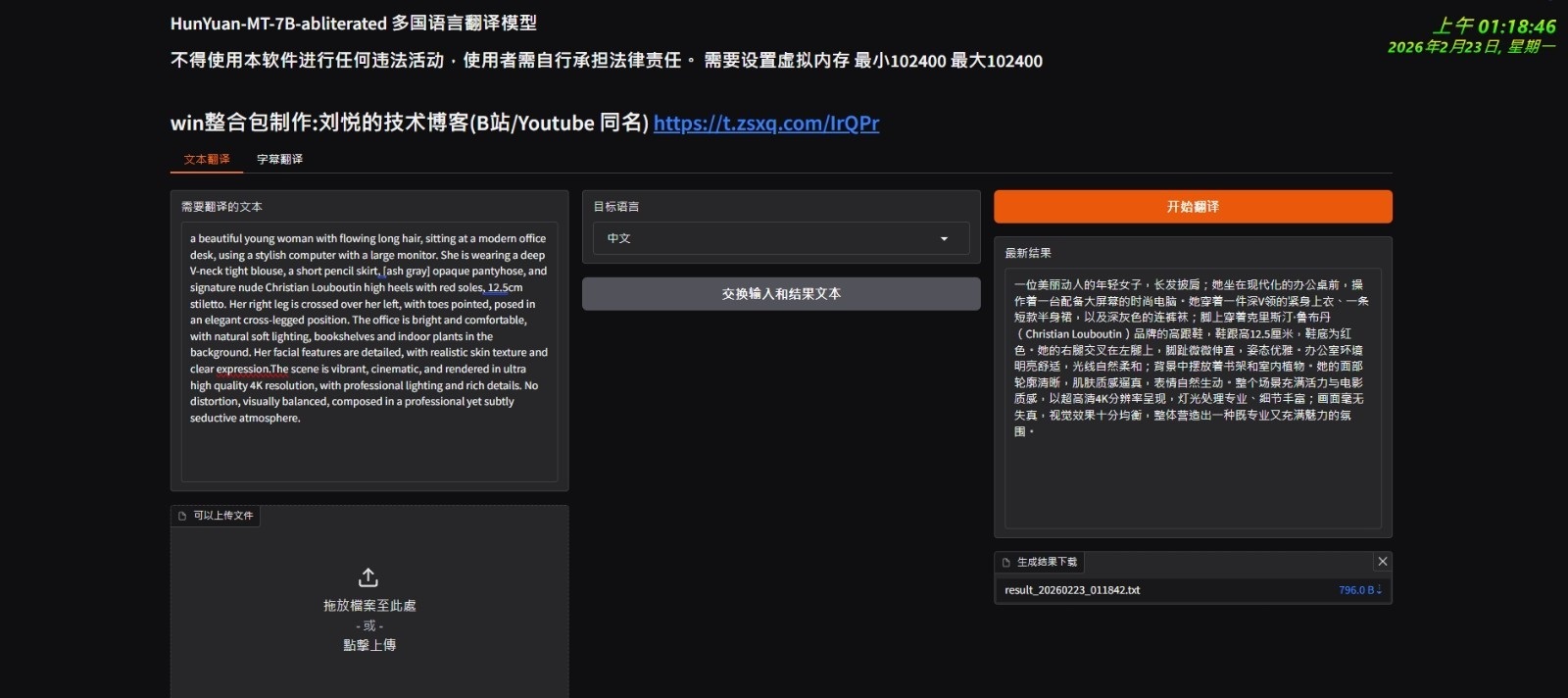The image size is (1568, 698).
Task: Click the 目标语言 label
Action: (x=616, y=207)
